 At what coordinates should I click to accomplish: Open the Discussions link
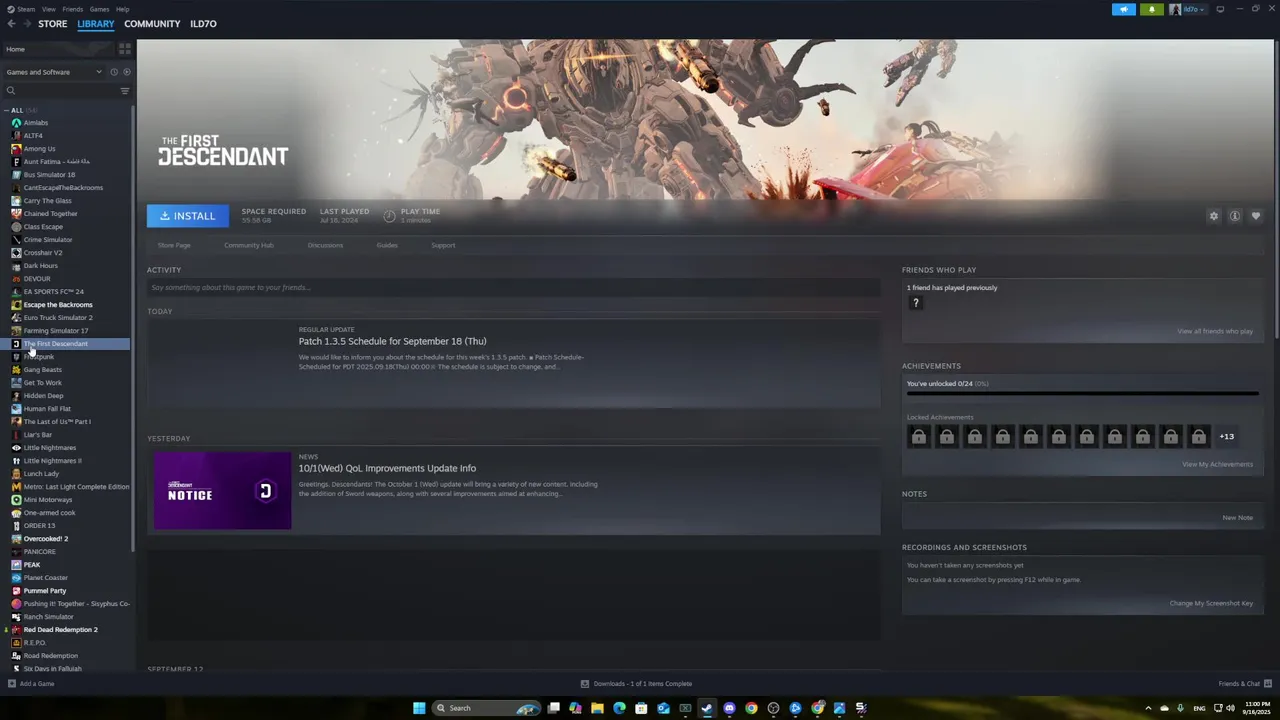pos(325,245)
